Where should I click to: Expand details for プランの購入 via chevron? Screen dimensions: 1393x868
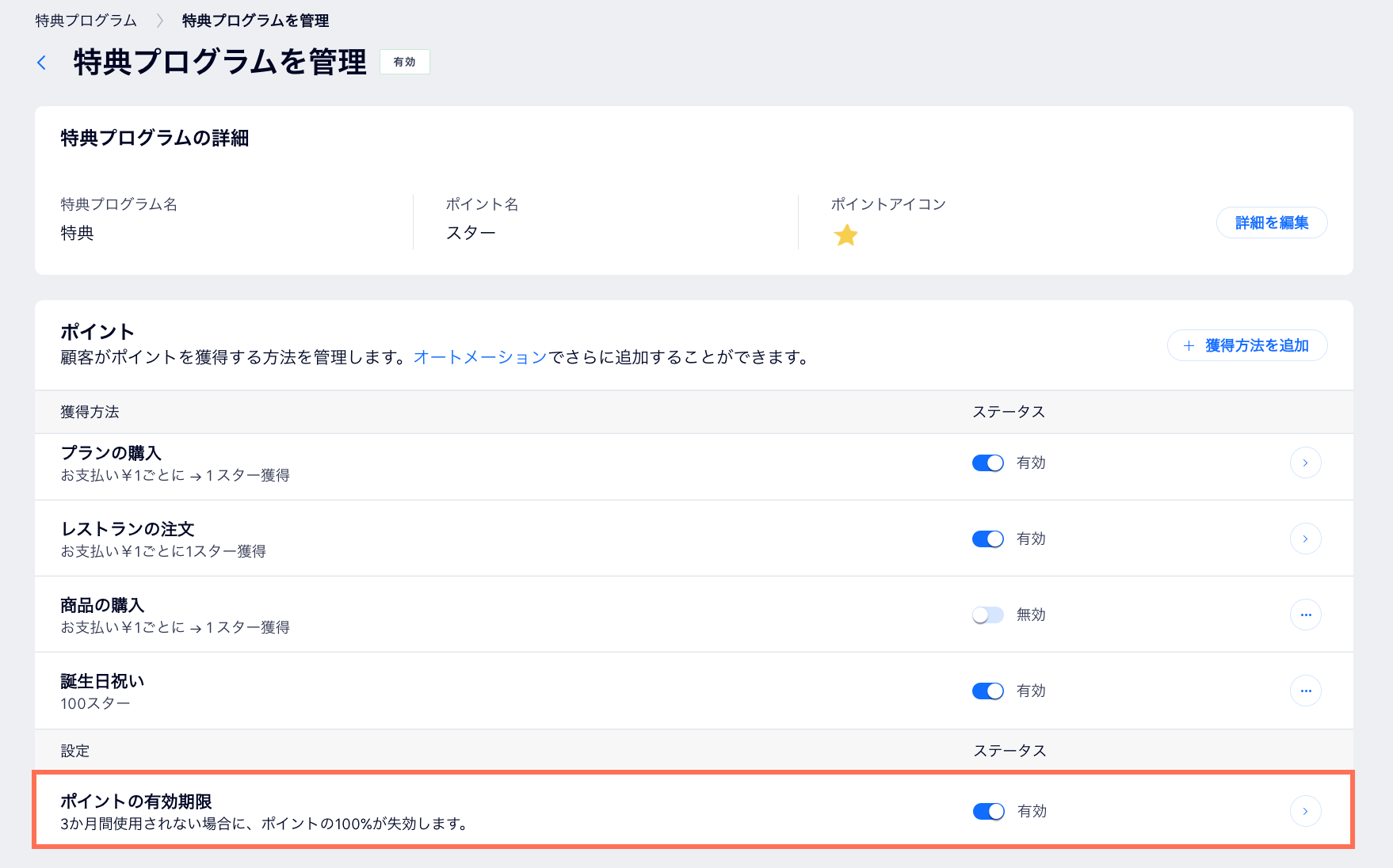coord(1306,463)
